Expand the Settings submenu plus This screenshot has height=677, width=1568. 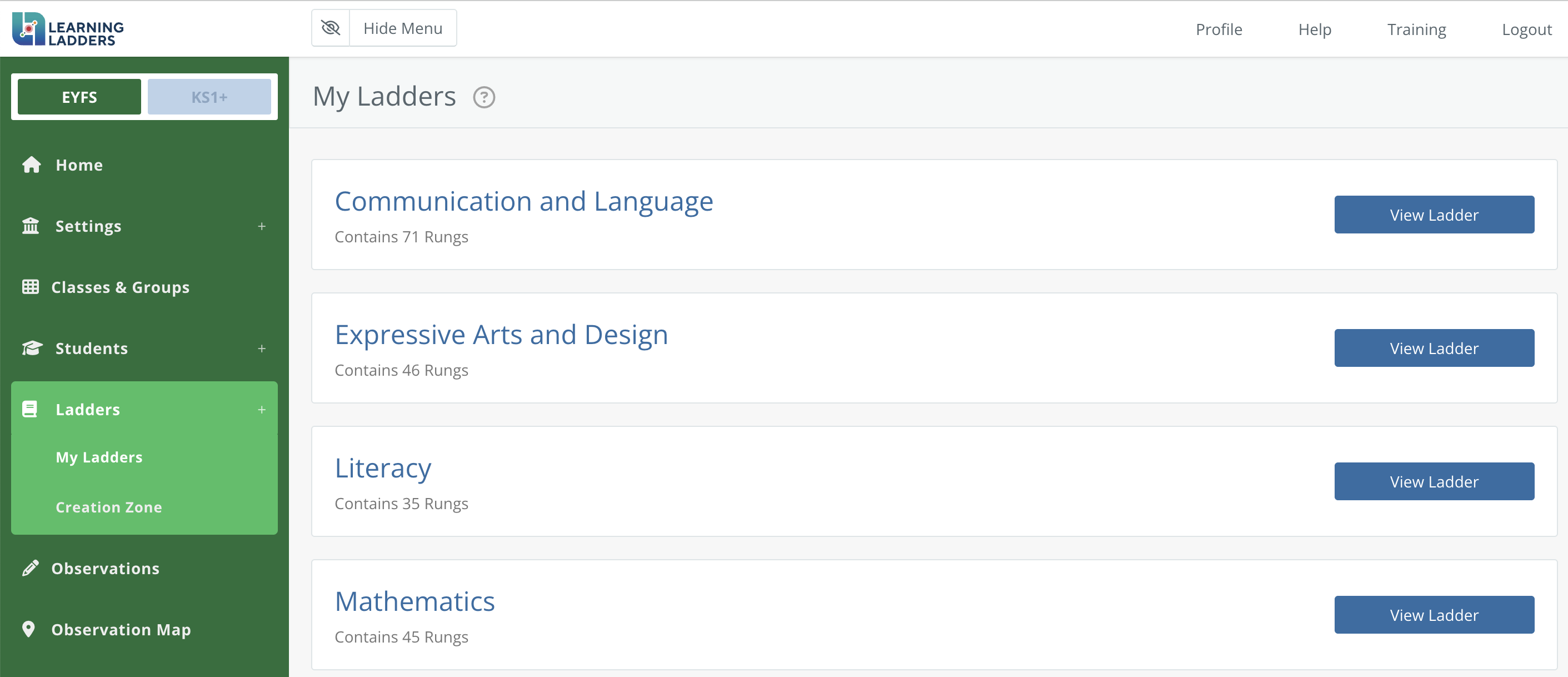click(262, 226)
